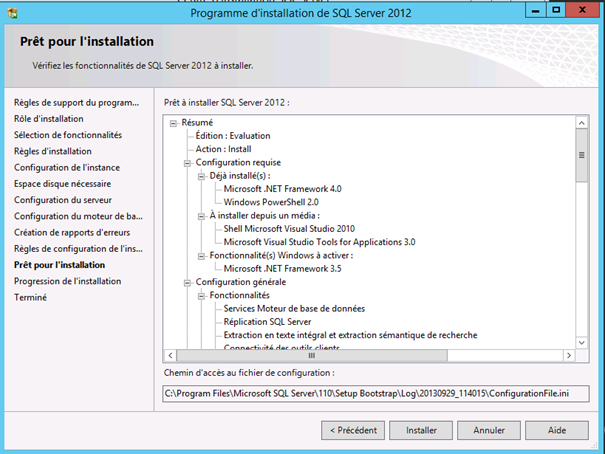Select Microsoft .NET Framework 4.0 row
Screen dimensions: 605x454
point(282,189)
